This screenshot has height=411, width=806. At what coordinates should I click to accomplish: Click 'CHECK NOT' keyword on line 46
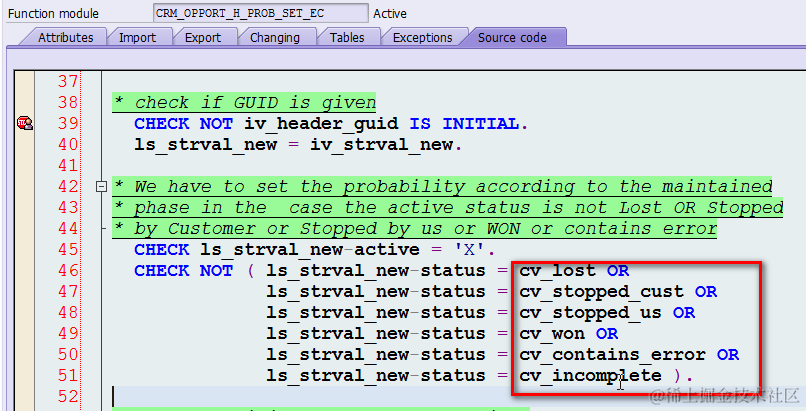(184, 271)
